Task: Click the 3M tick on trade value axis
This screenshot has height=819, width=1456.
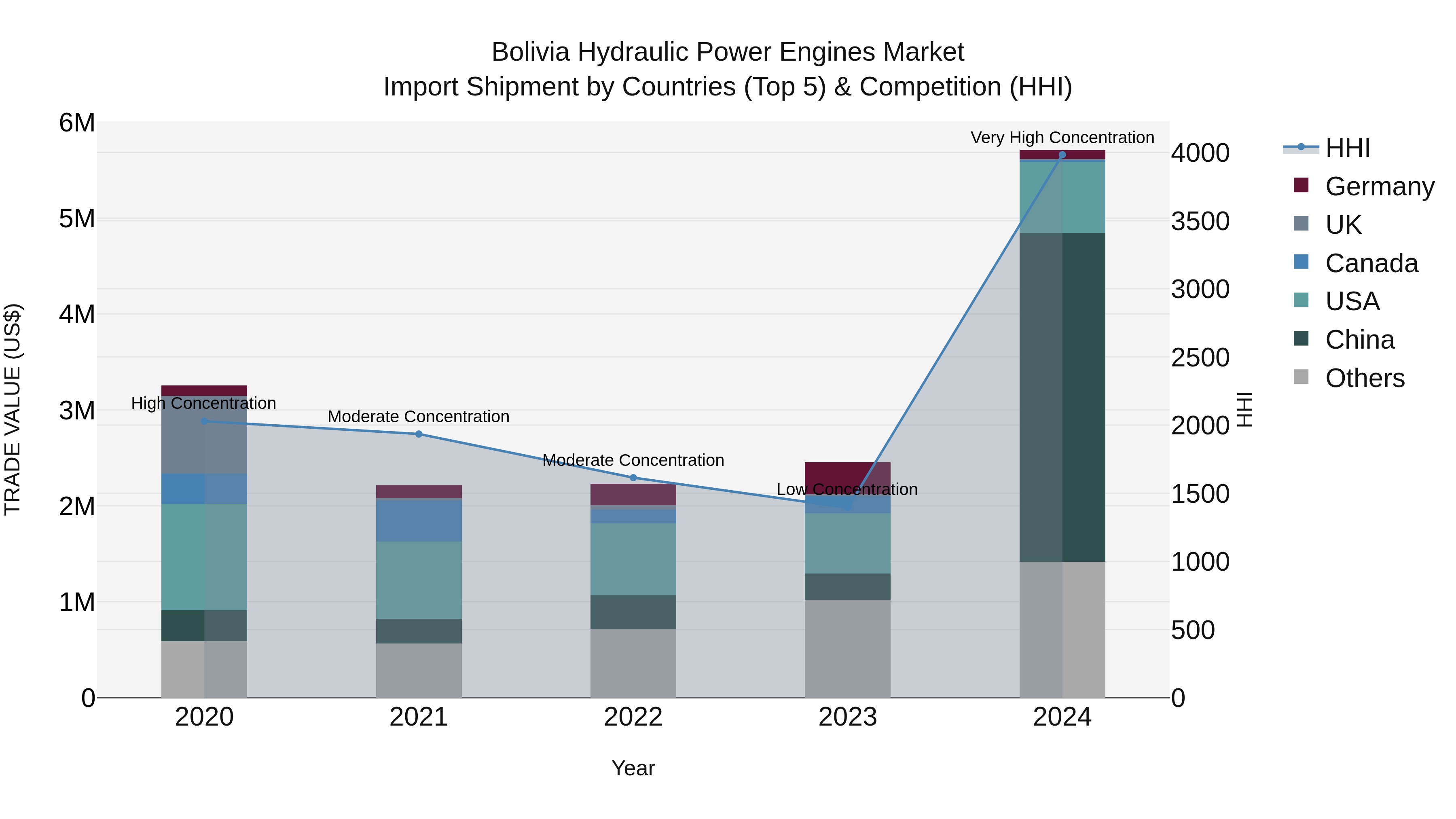Action: point(77,411)
